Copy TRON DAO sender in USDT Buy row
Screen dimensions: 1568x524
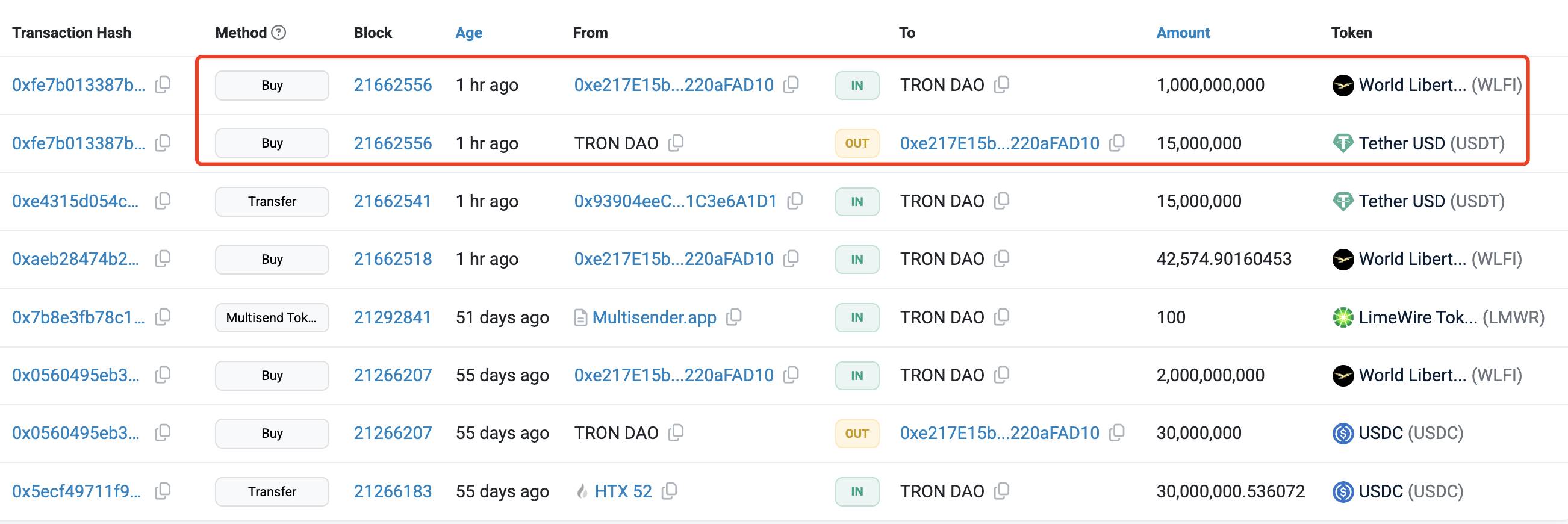(x=676, y=143)
